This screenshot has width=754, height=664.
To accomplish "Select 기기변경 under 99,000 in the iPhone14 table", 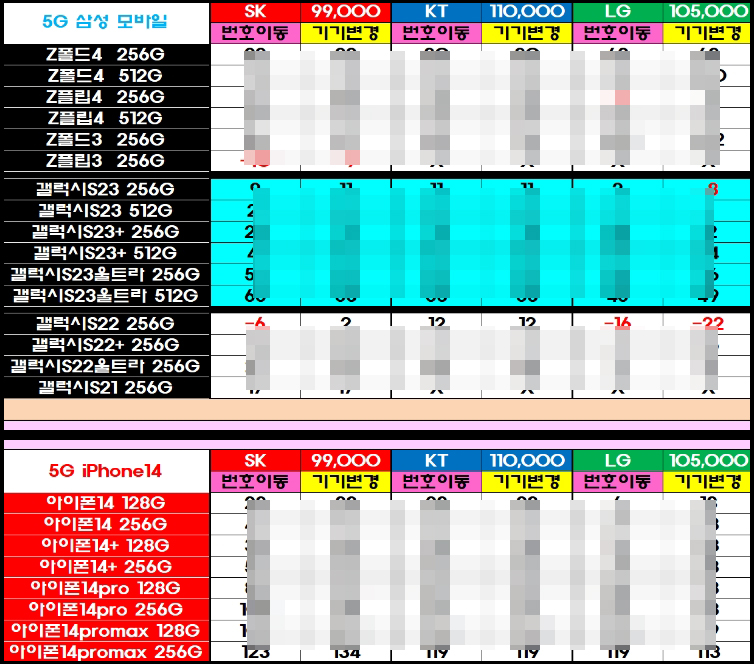I will 346,482.
